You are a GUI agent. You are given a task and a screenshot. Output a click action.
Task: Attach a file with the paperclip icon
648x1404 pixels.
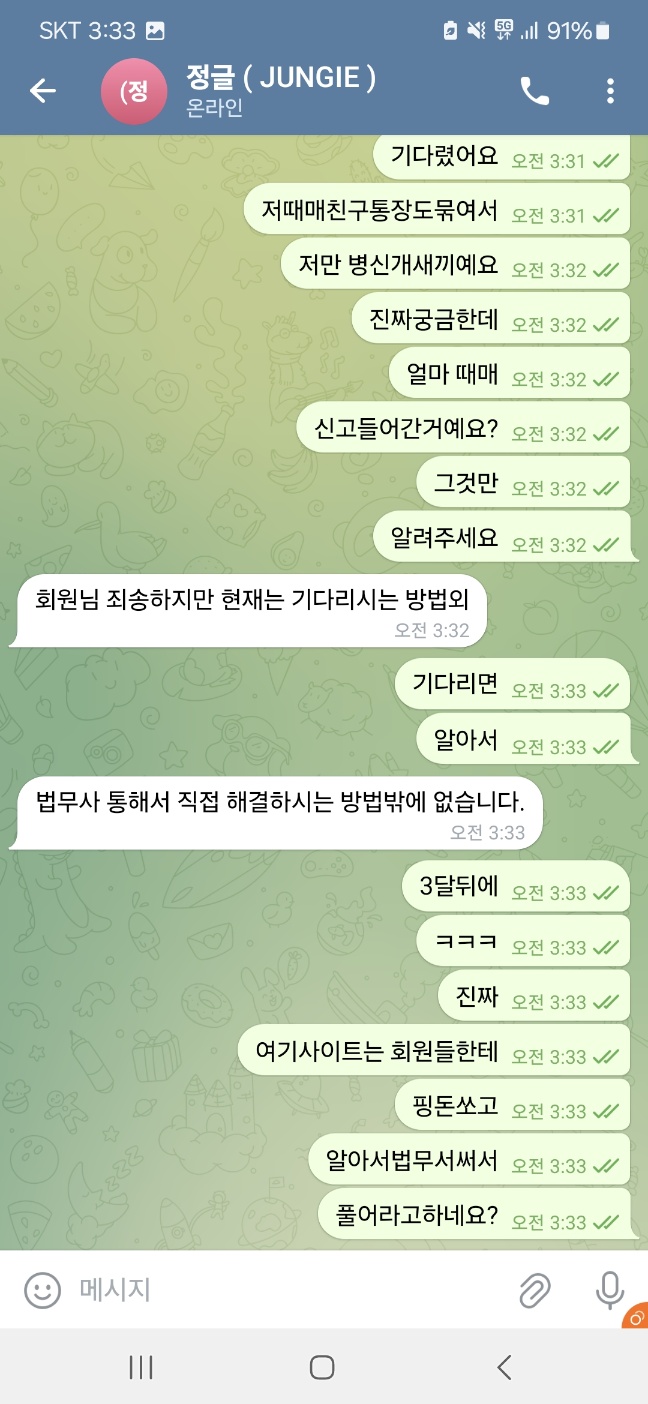535,1290
